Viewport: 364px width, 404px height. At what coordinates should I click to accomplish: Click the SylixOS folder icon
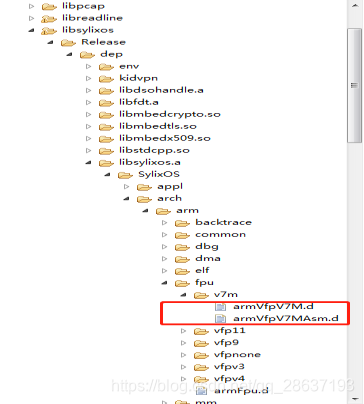pyautogui.click(x=125, y=174)
